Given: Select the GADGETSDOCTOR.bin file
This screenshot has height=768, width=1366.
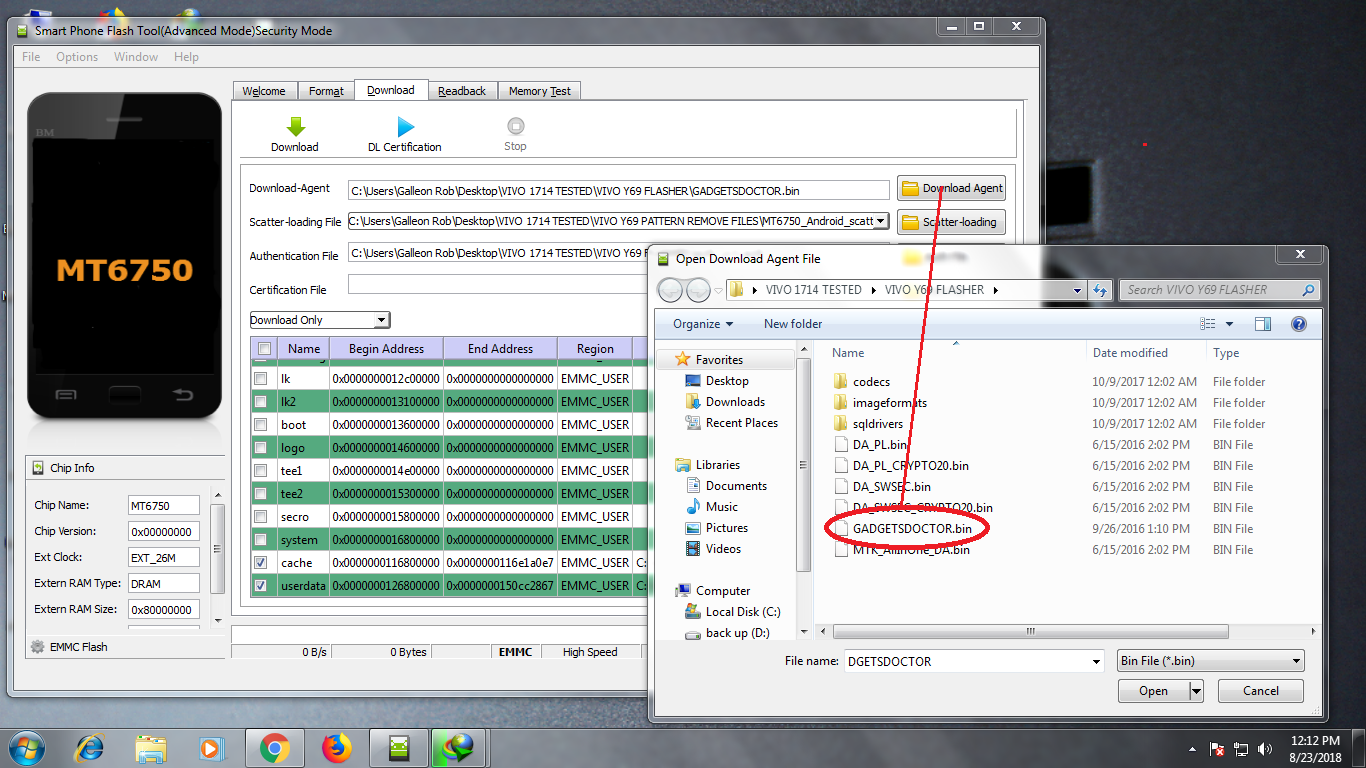Looking at the screenshot, I should [x=903, y=529].
